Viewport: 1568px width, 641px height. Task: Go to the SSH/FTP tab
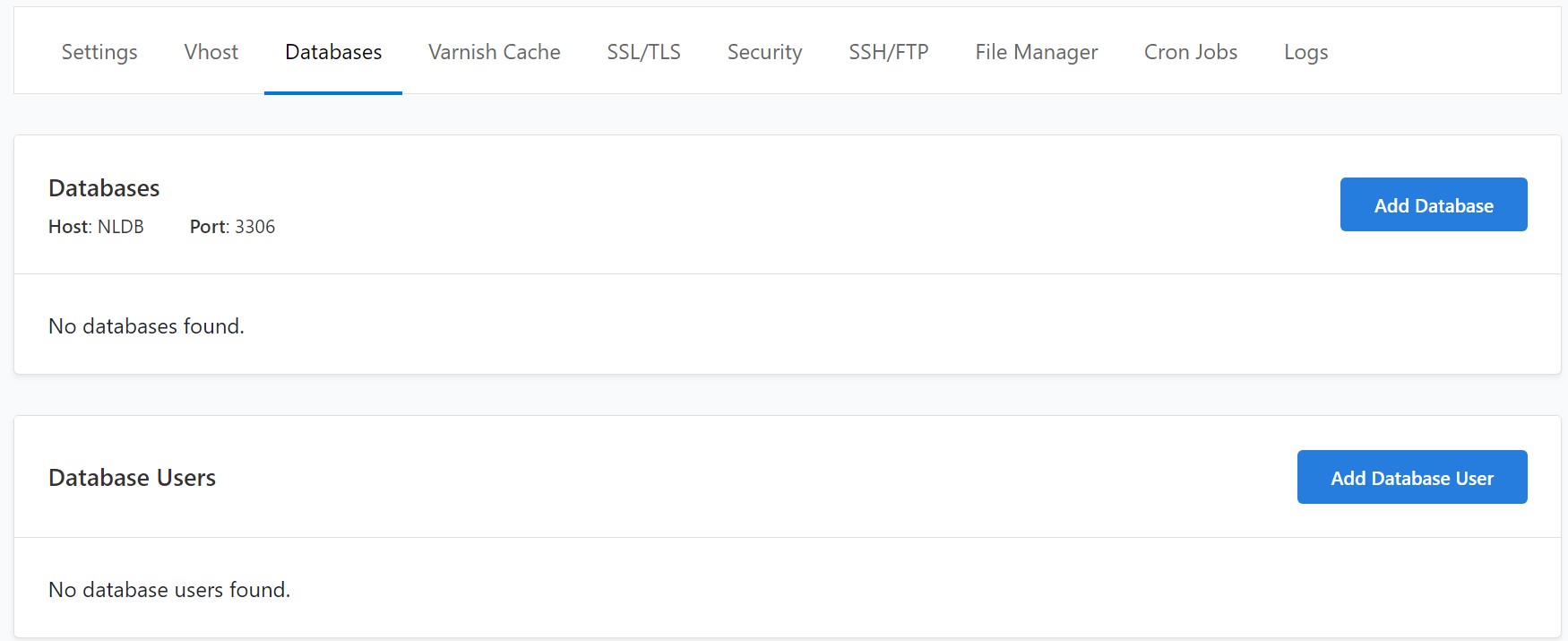click(x=888, y=52)
